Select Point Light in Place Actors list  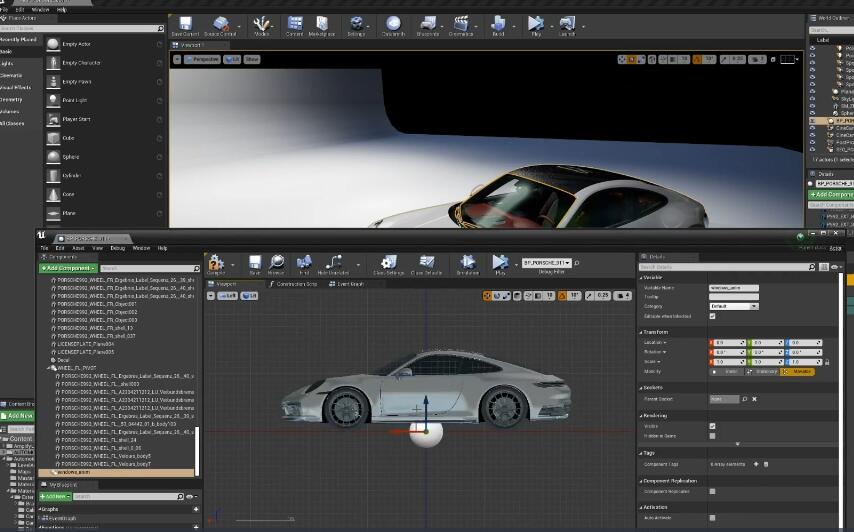75,100
